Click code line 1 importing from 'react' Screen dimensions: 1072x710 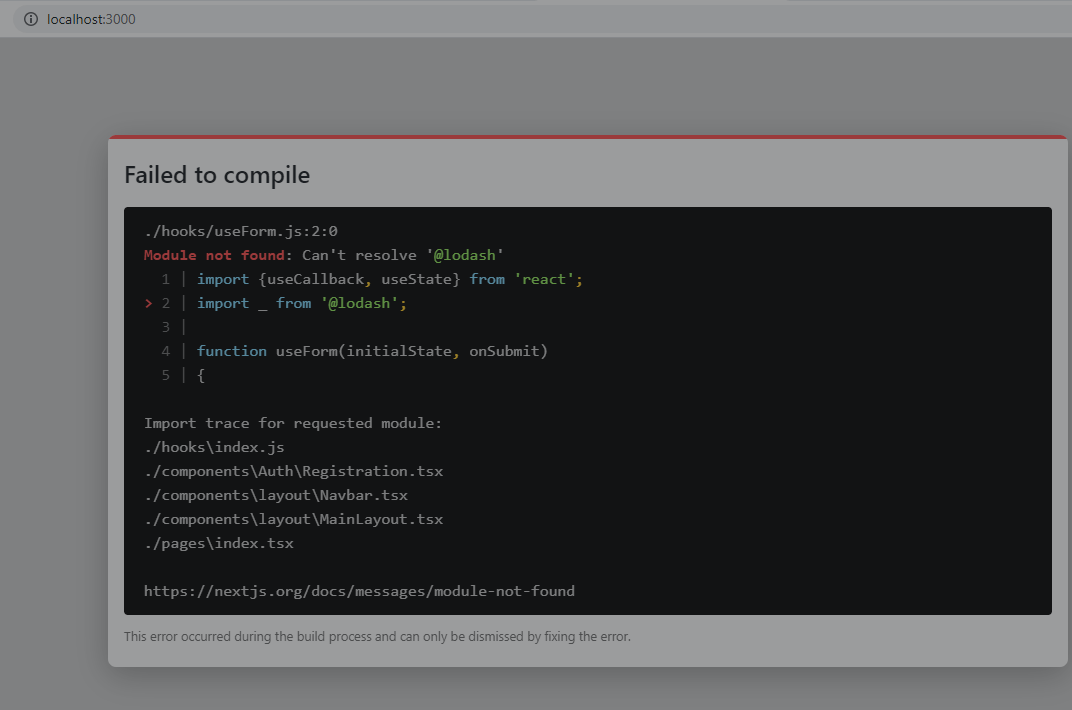[390, 279]
